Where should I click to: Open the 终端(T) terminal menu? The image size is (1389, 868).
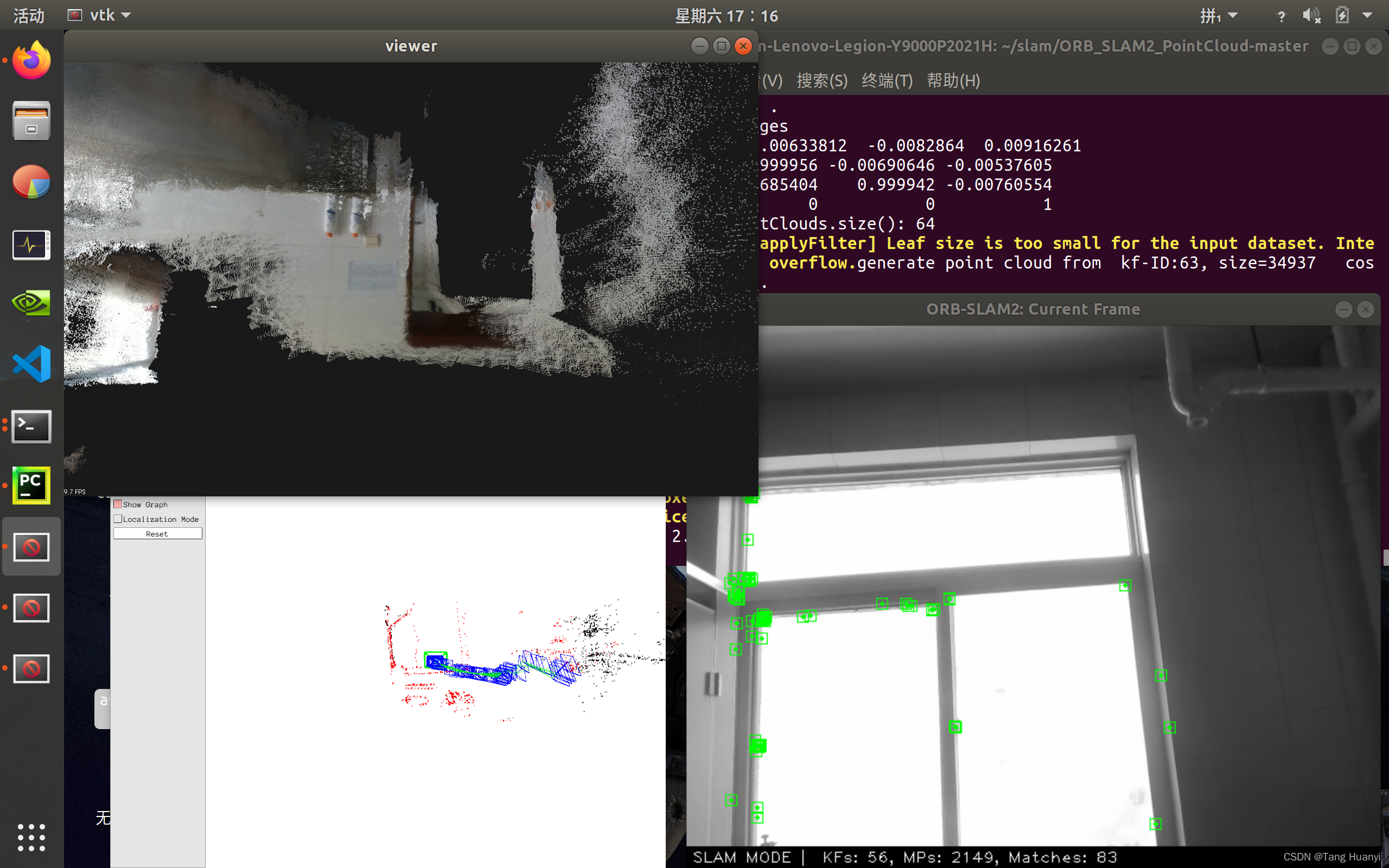[x=887, y=80]
